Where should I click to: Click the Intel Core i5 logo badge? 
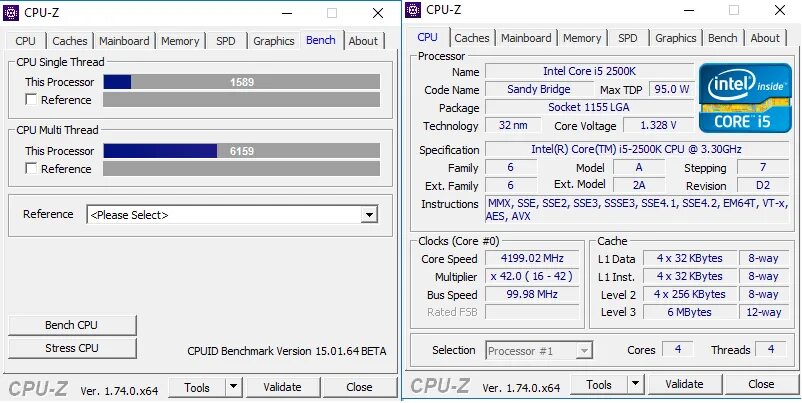click(x=745, y=98)
